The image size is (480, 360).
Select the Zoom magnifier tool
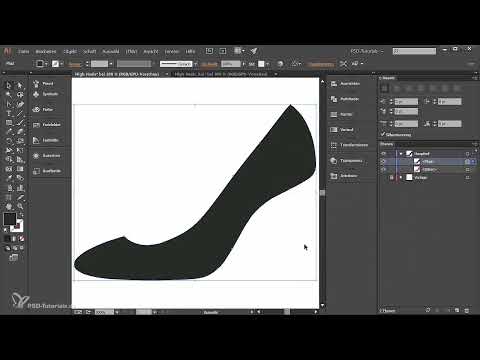tap(20, 207)
